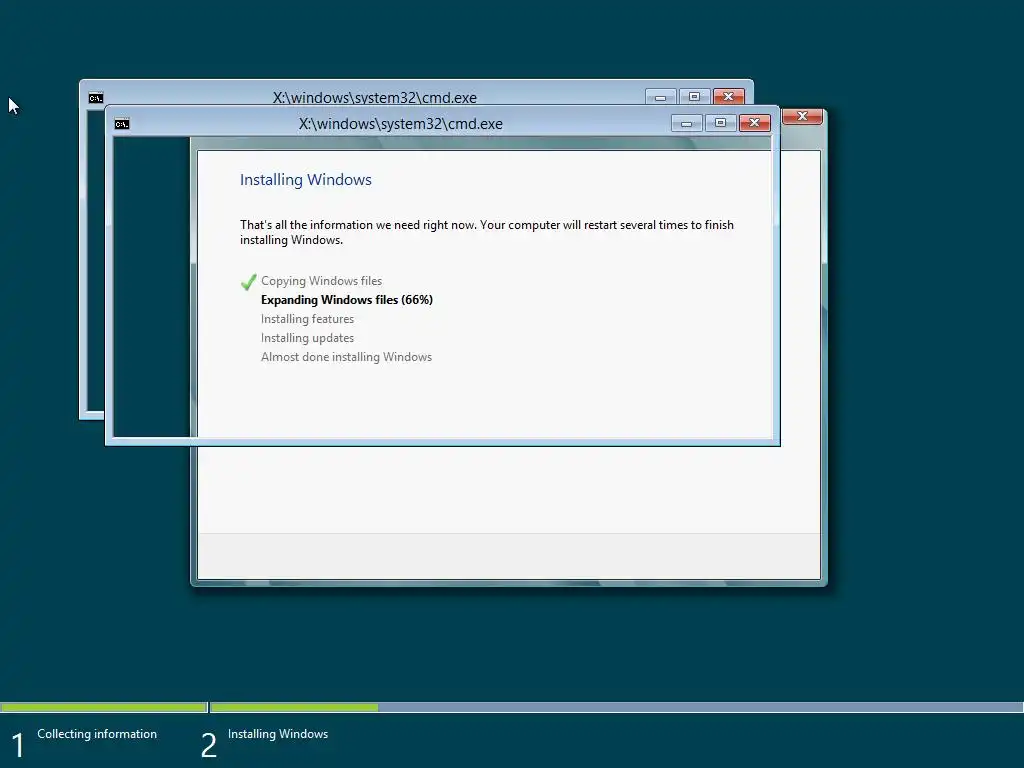Click the front cmd.exe window system icon
The width and height of the screenshot is (1024, 768).
tap(122, 124)
